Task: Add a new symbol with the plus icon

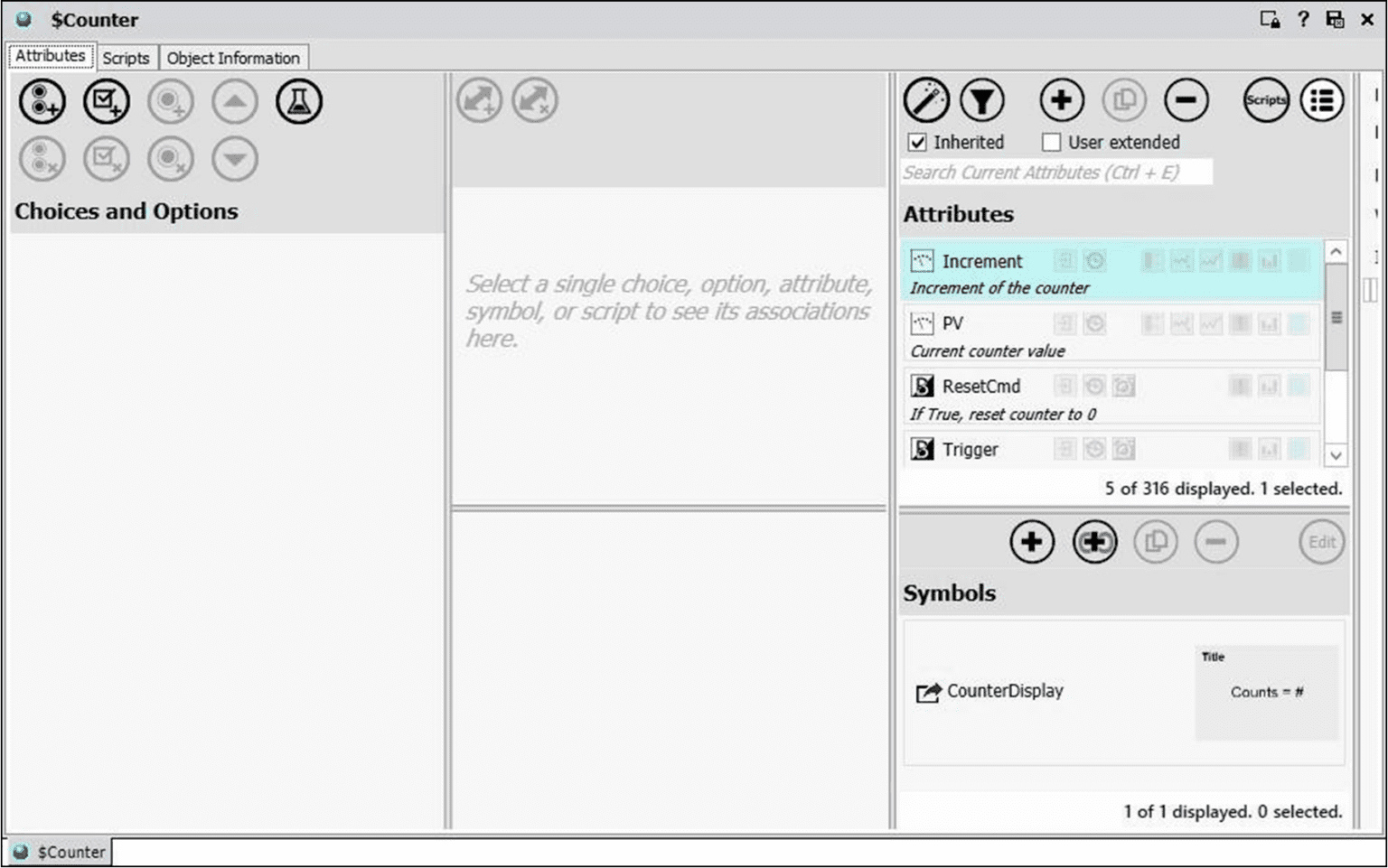Action: pyautogui.click(x=1031, y=542)
